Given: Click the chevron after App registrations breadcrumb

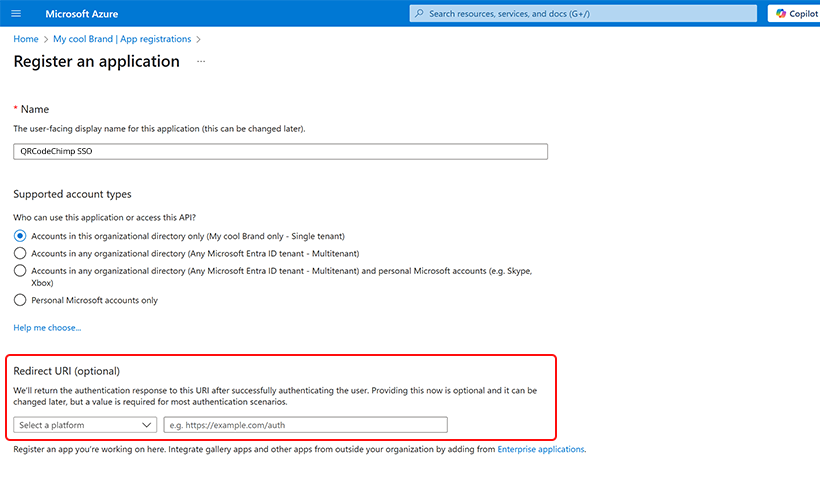Looking at the screenshot, I should [x=198, y=39].
